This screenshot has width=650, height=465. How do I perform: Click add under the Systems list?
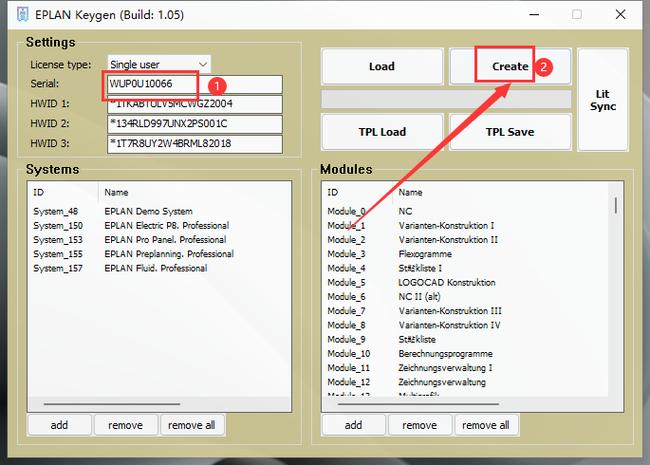click(x=59, y=425)
